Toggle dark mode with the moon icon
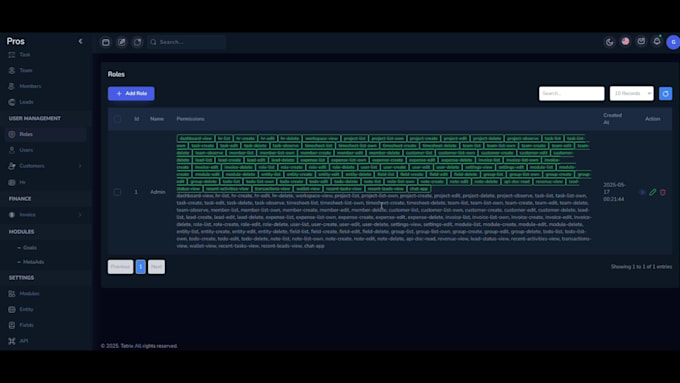 tap(609, 42)
